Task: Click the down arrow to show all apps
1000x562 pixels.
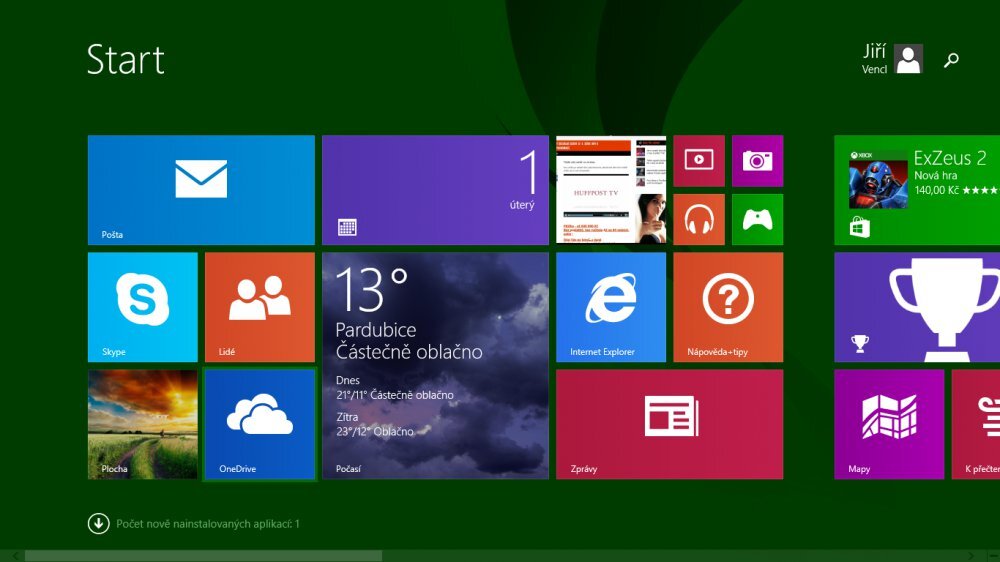Action: (98, 524)
